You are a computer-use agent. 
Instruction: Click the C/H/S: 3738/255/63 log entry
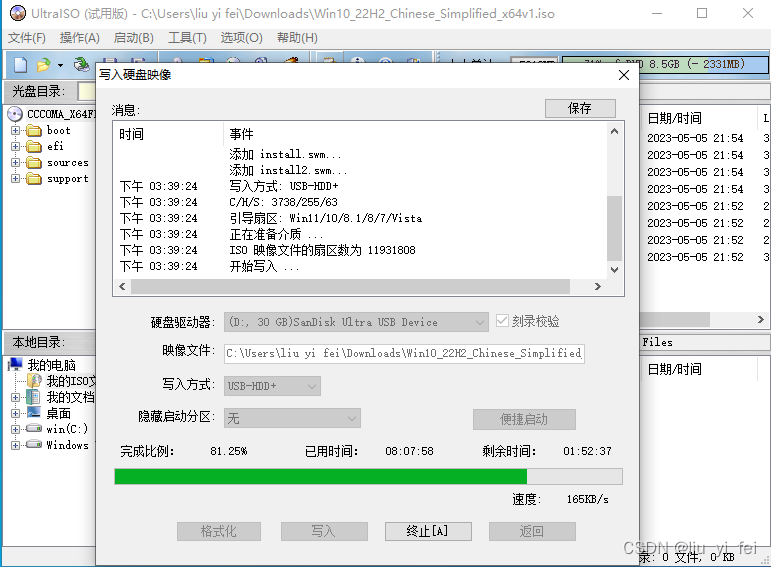(283, 202)
